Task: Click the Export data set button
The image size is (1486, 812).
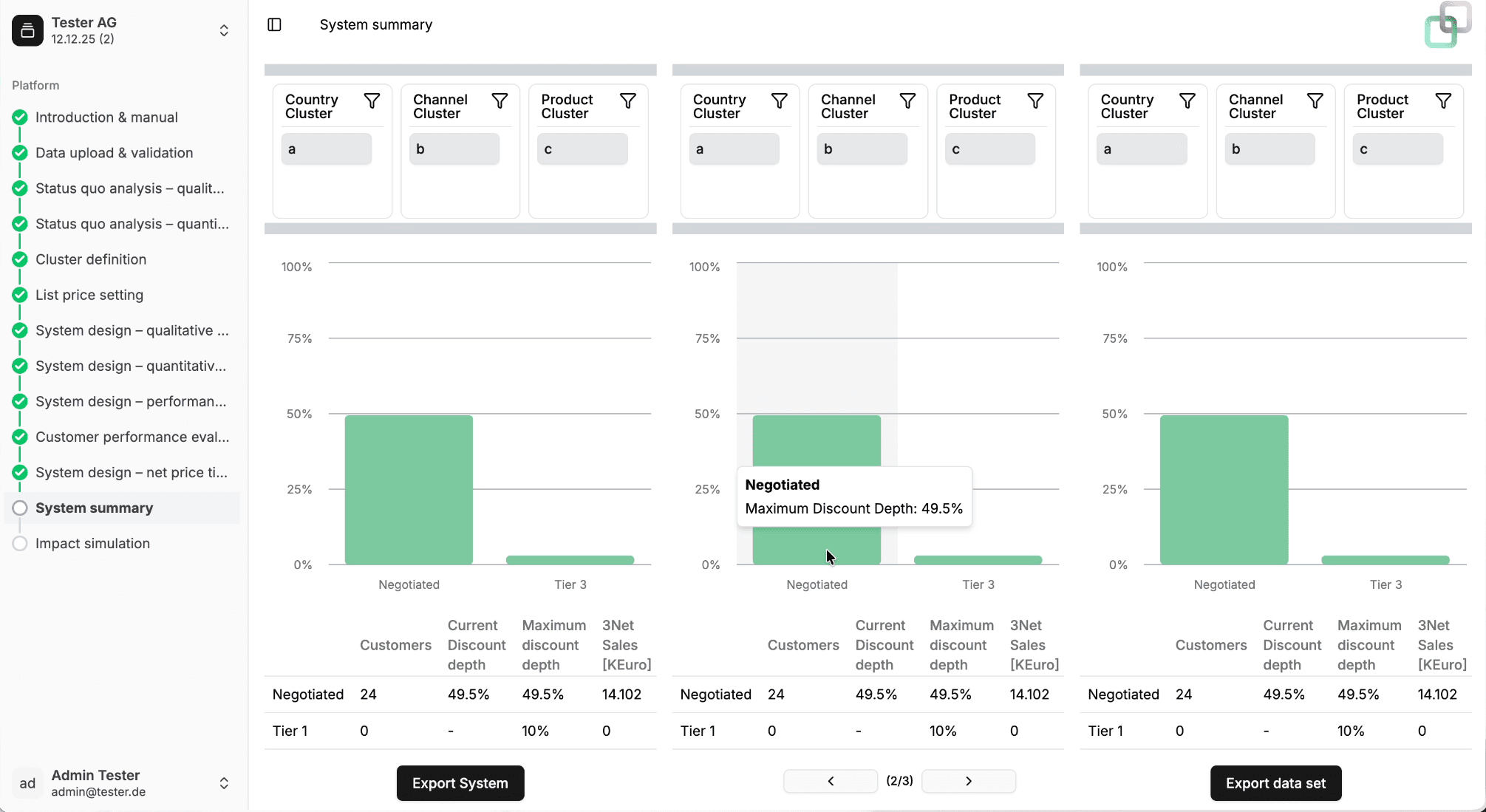Action: coord(1275,783)
